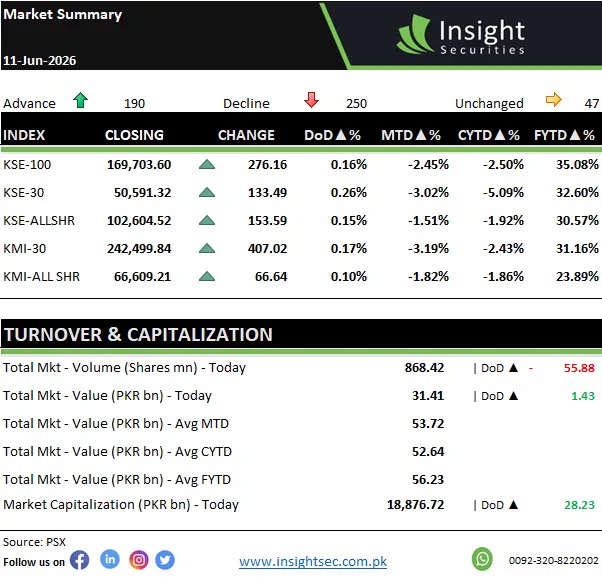Click the Decline count 250

pyautogui.click(x=356, y=103)
